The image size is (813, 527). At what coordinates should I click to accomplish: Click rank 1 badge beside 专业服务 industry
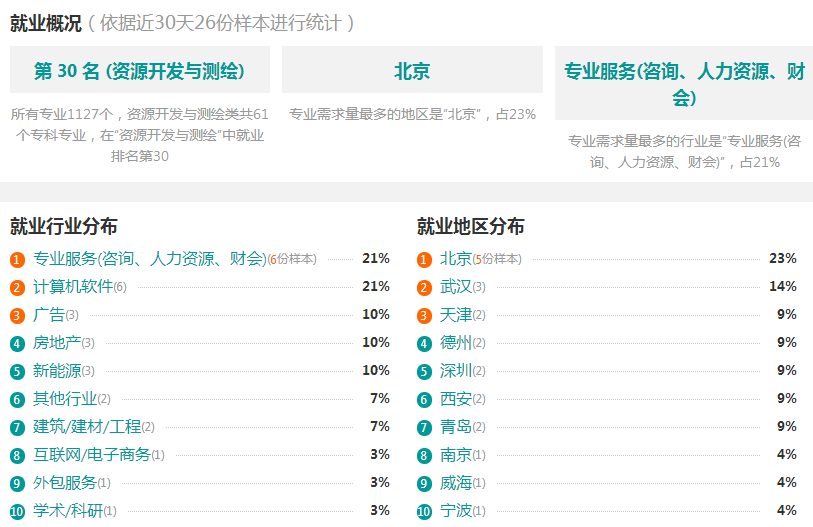[x=17, y=259]
